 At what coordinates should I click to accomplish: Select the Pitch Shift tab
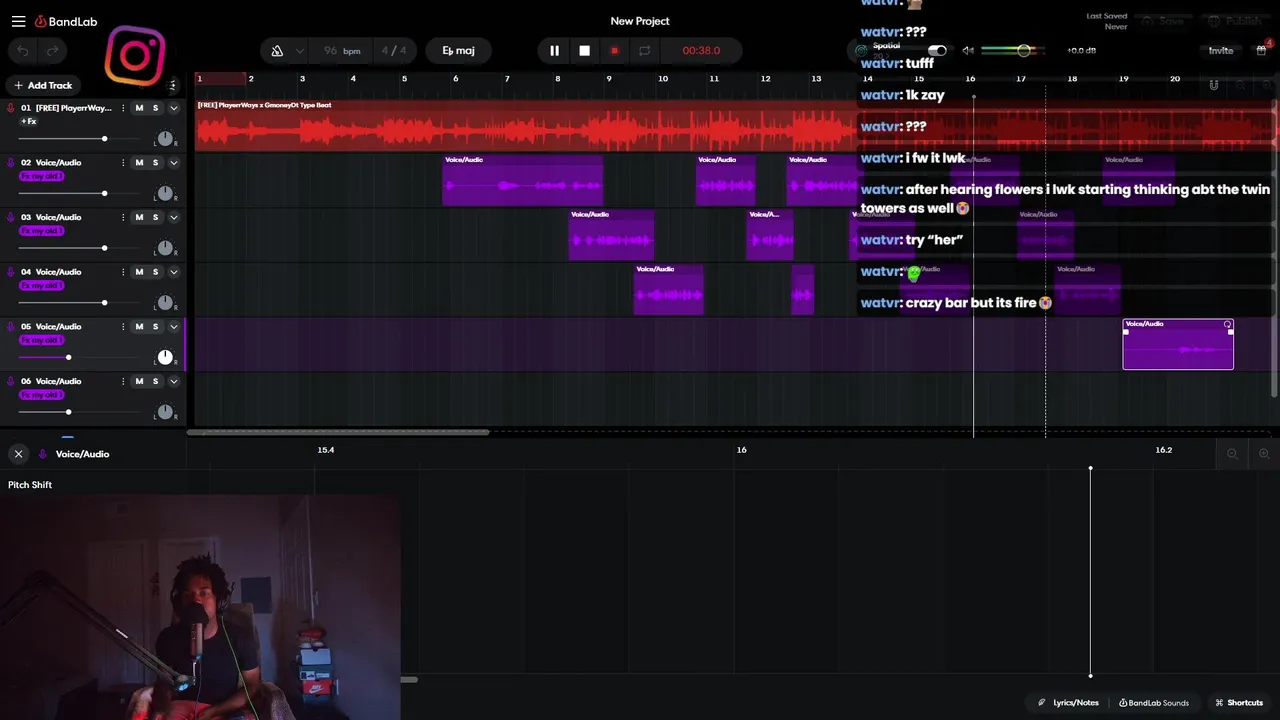pyautogui.click(x=30, y=485)
